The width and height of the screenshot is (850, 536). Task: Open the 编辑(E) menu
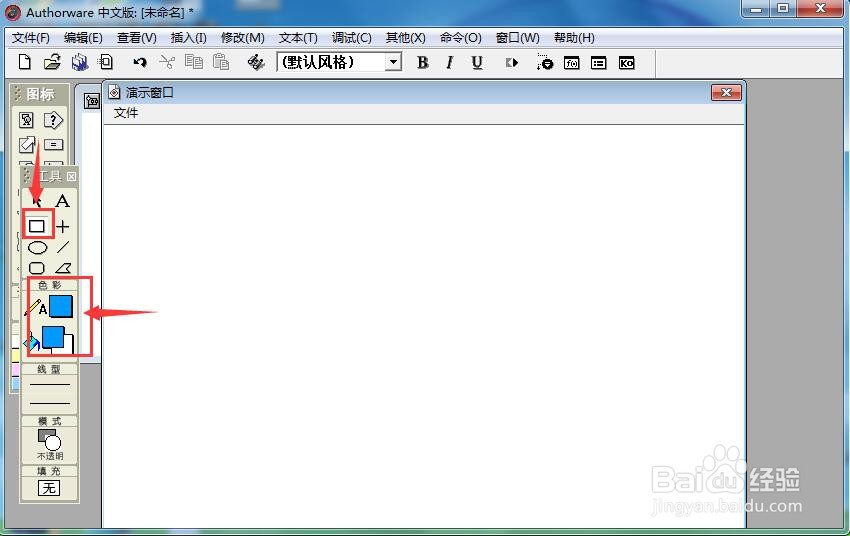[x=83, y=38]
